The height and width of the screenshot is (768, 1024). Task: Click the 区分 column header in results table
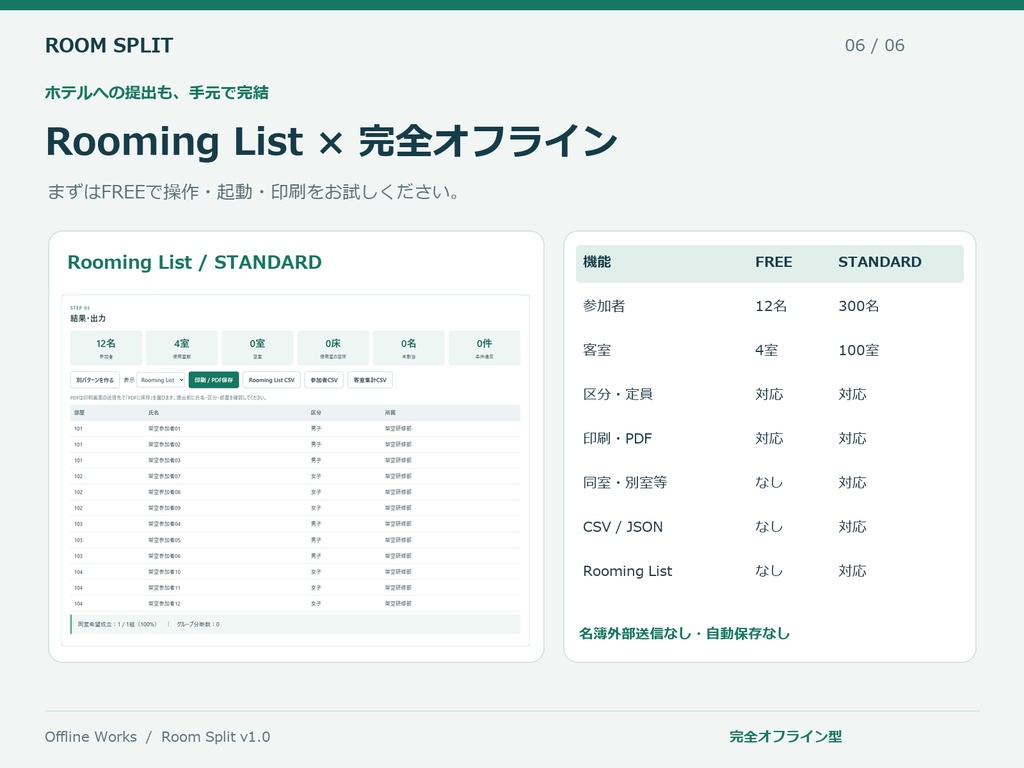[316, 413]
